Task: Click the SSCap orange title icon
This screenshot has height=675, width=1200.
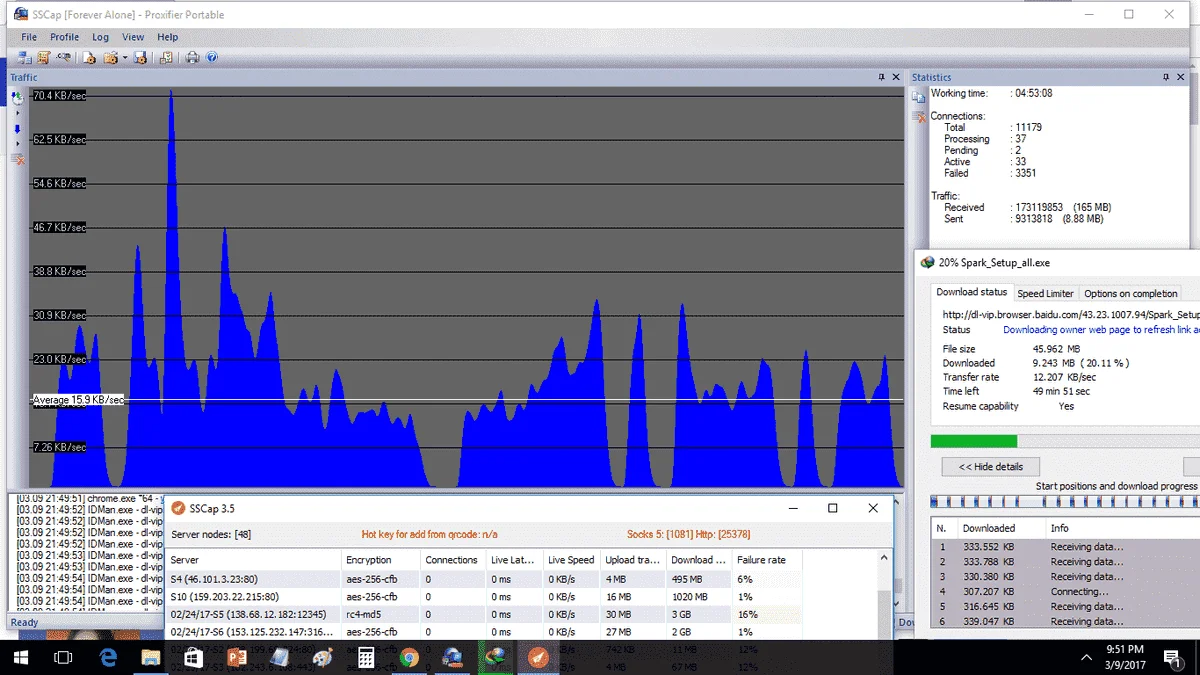Action: [178, 508]
